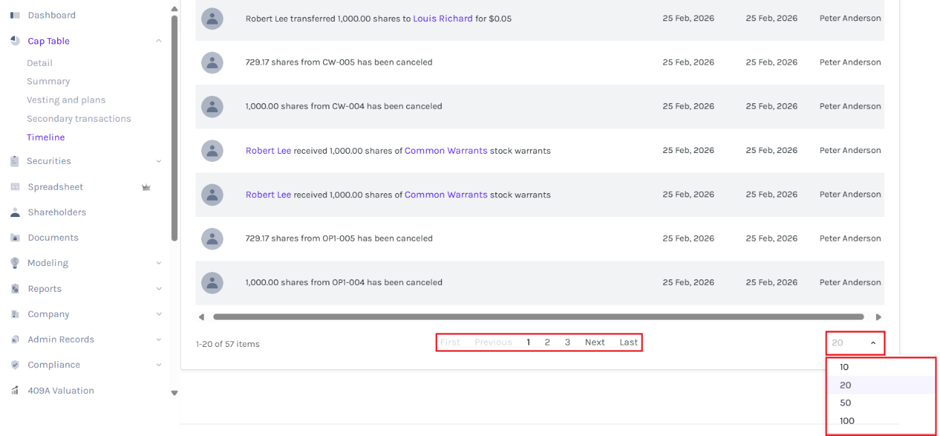Click the 409A Valuation chart icon
940x436 pixels.
[x=15, y=390]
